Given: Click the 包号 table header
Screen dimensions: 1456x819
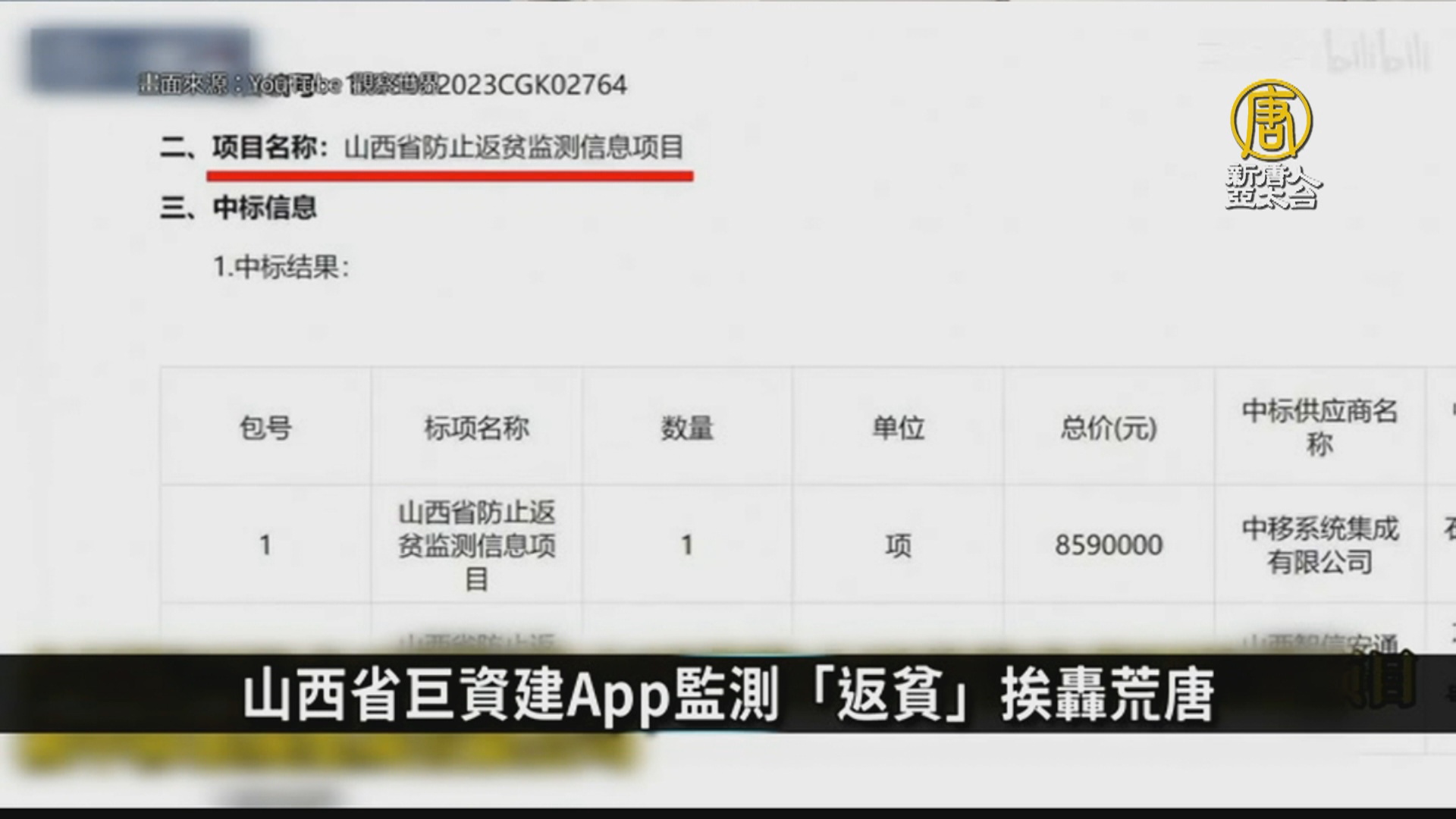Looking at the screenshot, I should tap(265, 428).
